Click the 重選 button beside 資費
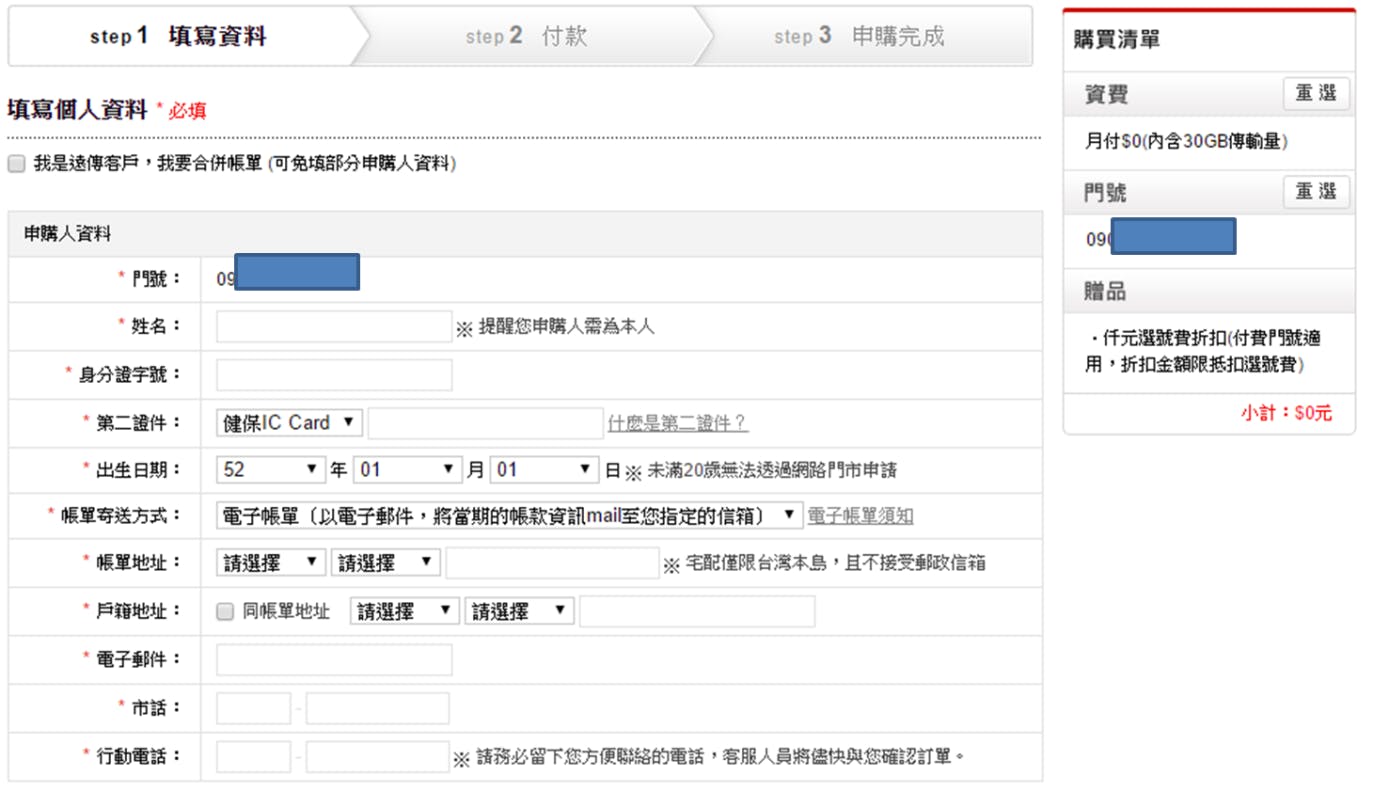1373x792 pixels. tap(1315, 94)
